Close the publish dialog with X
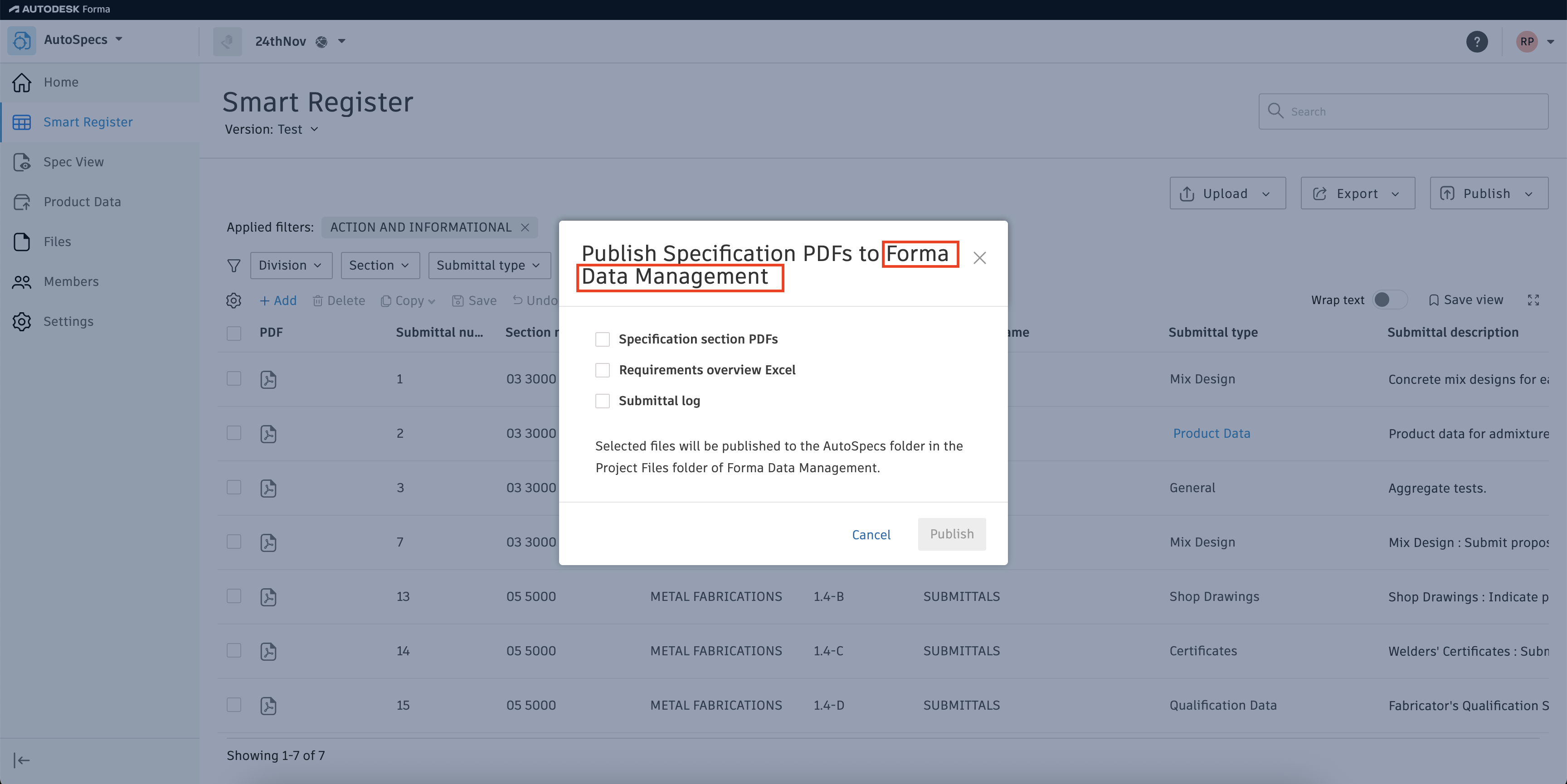Image resolution: width=1567 pixels, height=784 pixels. (979, 258)
